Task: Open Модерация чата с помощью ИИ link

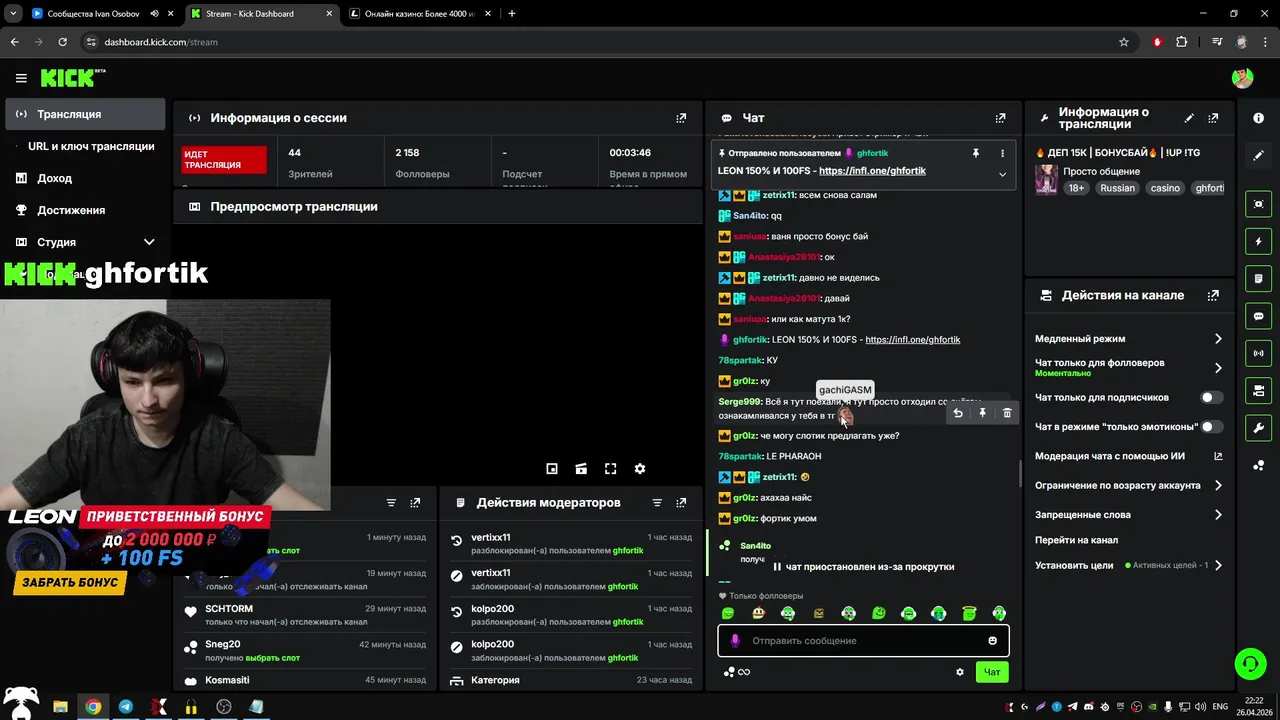Action: [1128, 456]
